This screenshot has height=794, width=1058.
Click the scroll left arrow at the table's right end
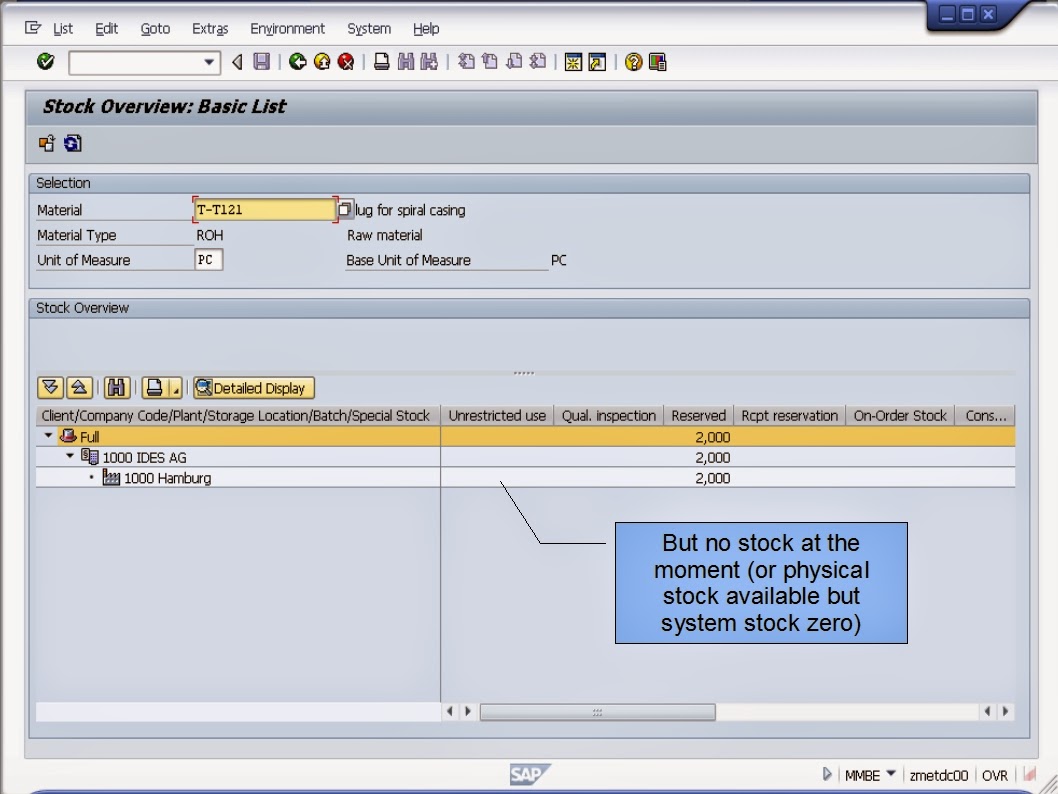pyautogui.click(x=988, y=711)
